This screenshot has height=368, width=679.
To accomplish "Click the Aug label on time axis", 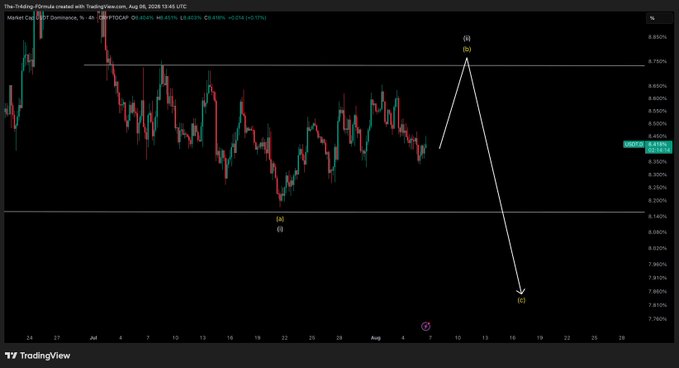I will pos(375,338).
